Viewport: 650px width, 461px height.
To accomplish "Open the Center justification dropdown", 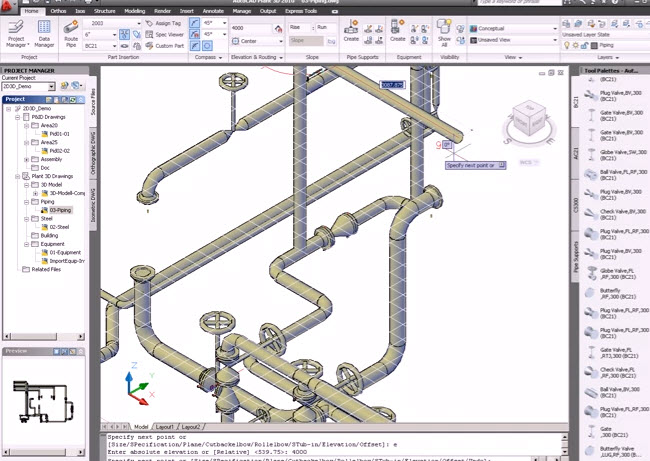I will point(257,41).
